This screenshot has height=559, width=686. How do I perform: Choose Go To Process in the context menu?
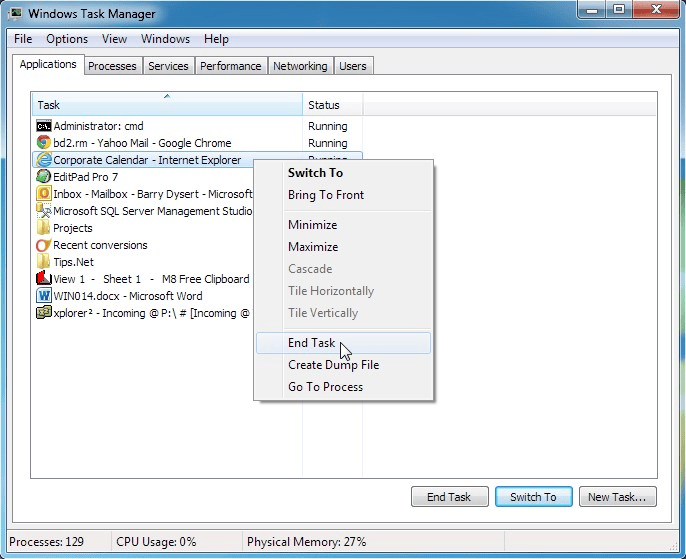(343, 387)
